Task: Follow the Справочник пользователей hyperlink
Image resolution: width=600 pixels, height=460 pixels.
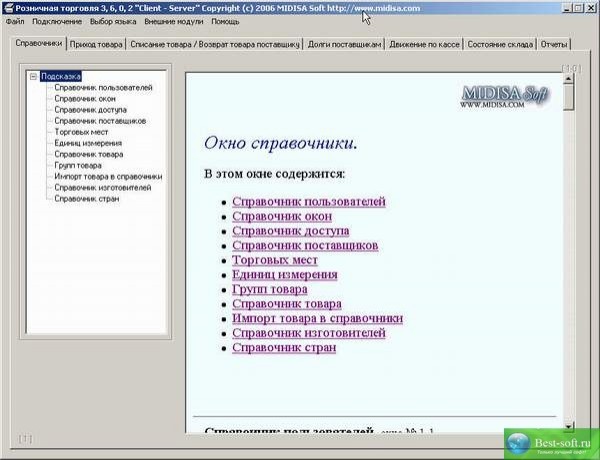Action: [x=308, y=202]
